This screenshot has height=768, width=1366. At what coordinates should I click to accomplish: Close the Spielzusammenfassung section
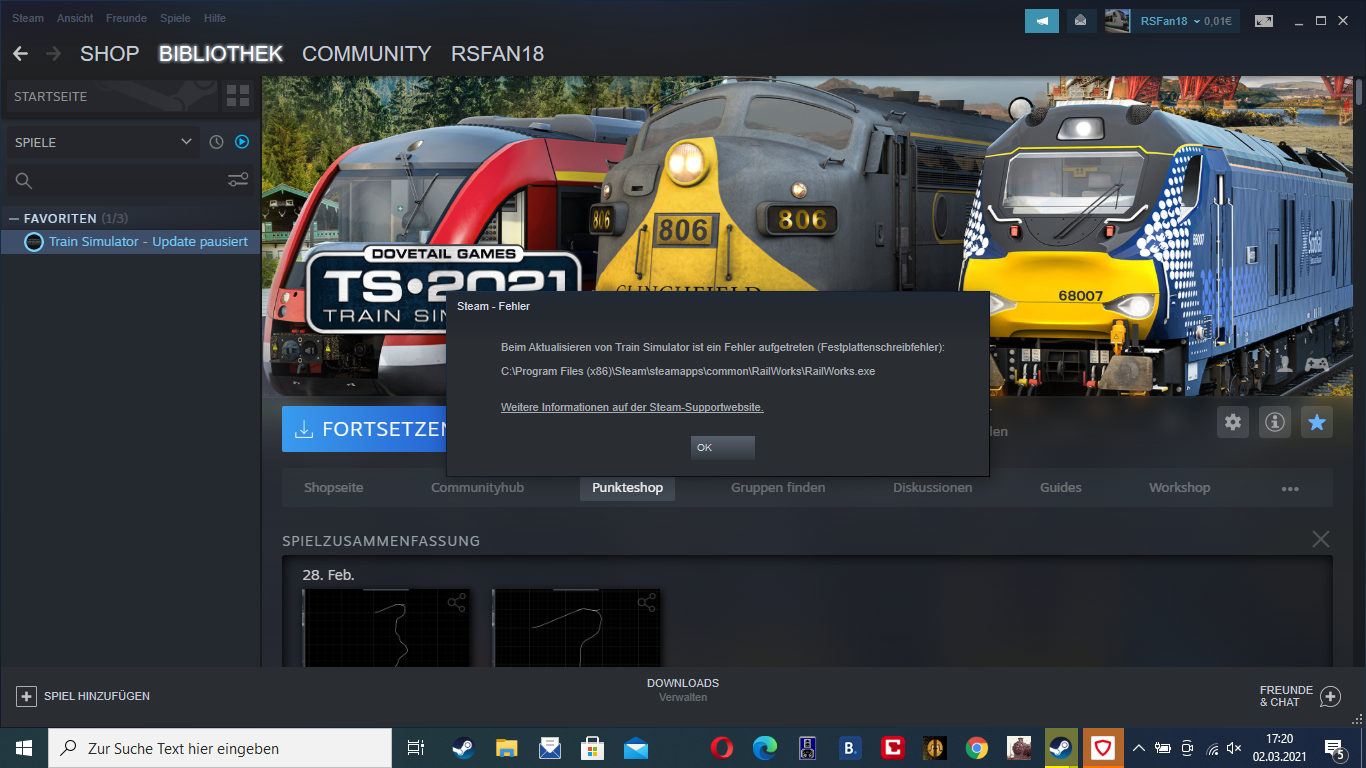[1321, 540]
